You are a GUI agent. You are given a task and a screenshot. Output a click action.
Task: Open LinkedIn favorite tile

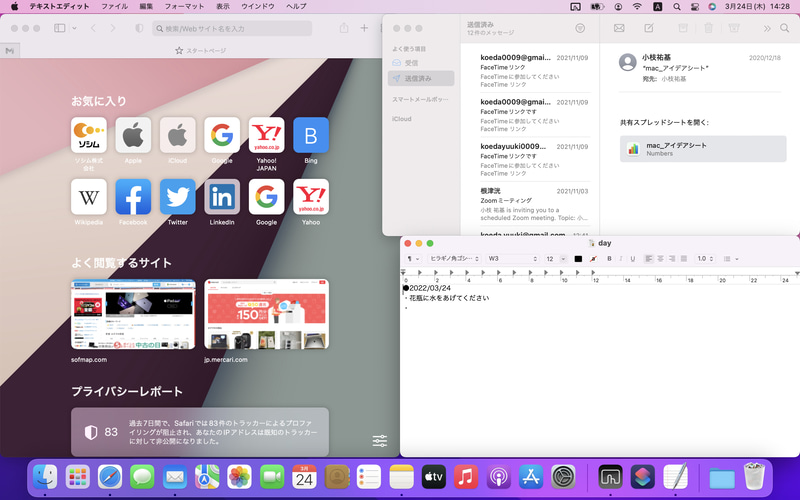(222, 197)
